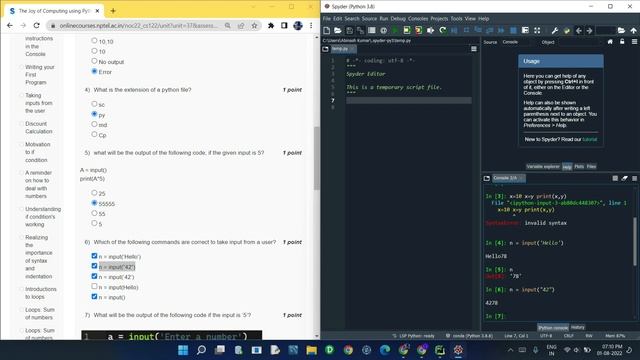Image resolution: width=640 pixels, height=360 pixels.
Task: Click back arrow in Spyder toolbar
Action: [578, 31]
